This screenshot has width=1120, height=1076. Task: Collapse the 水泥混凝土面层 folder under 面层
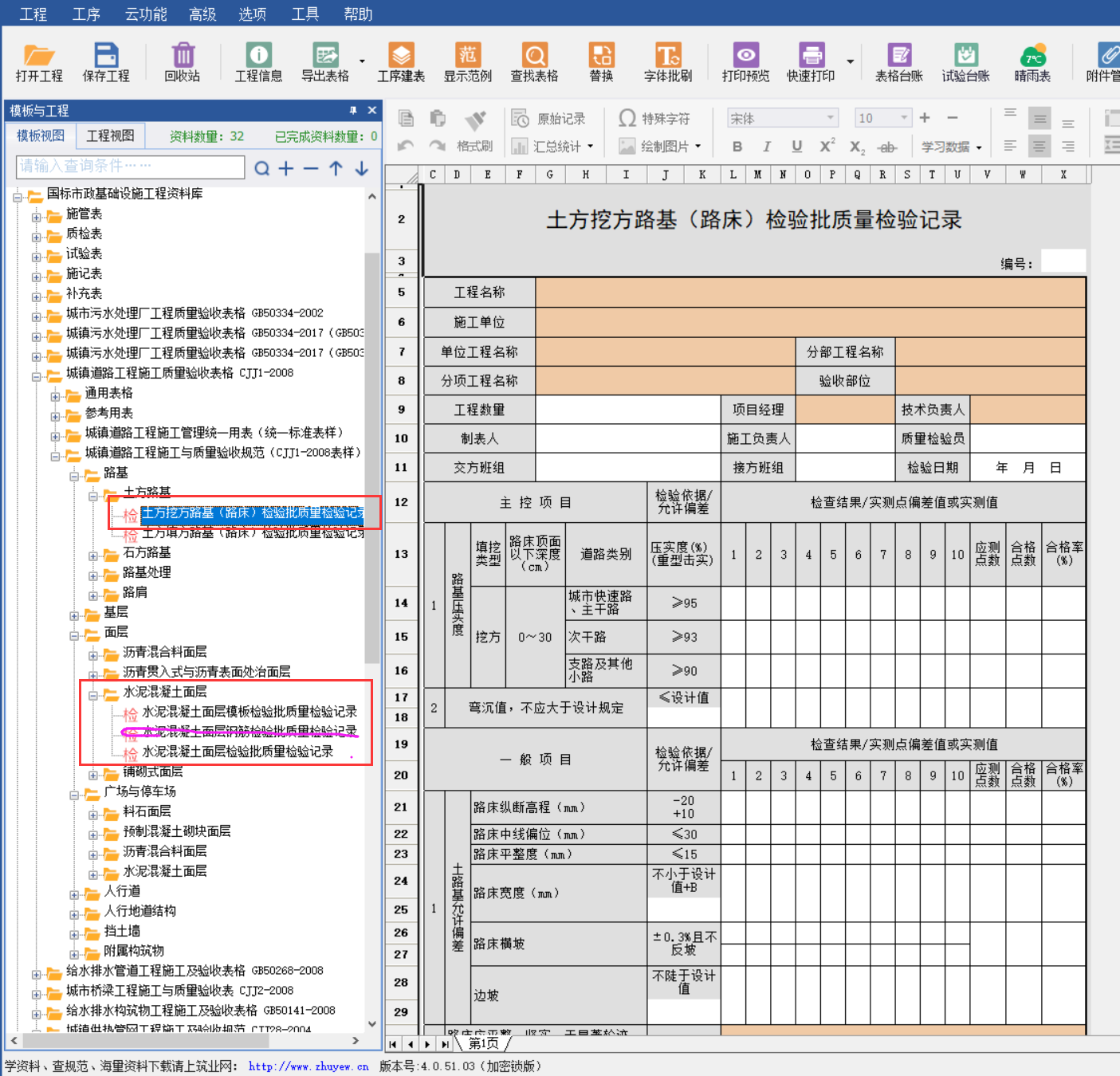tap(92, 695)
